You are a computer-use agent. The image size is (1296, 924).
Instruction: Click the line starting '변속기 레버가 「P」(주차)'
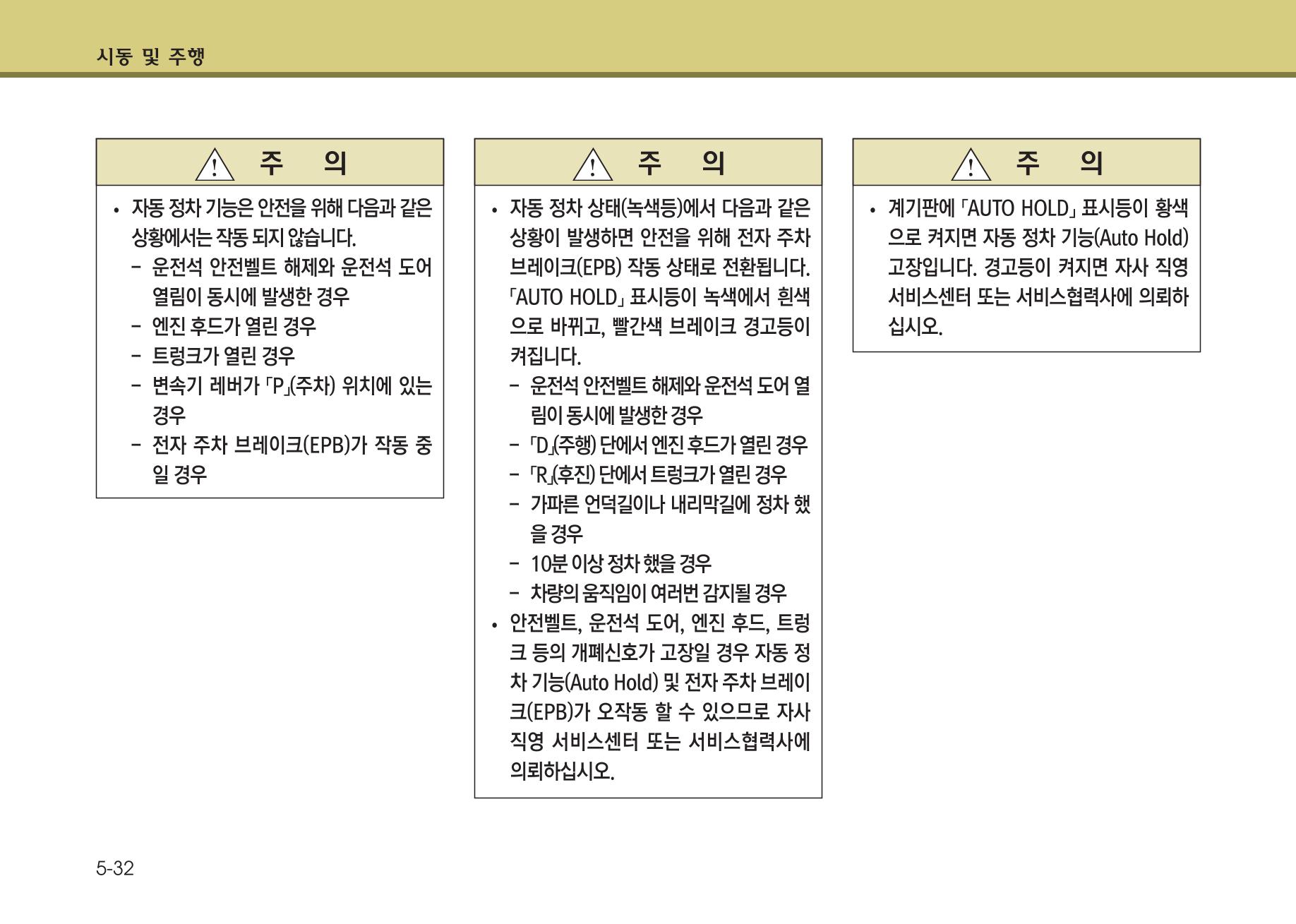click(x=292, y=385)
